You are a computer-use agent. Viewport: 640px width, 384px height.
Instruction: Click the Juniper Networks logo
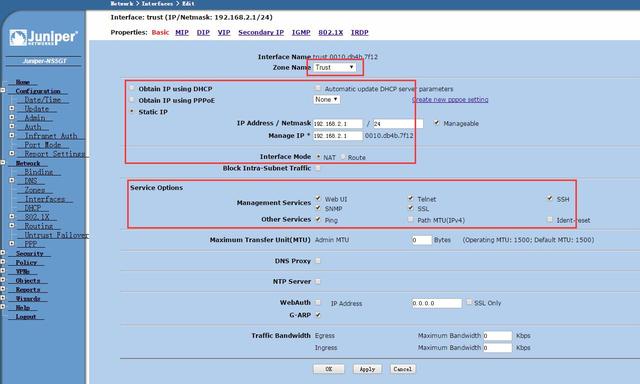(x=43, y=38)
